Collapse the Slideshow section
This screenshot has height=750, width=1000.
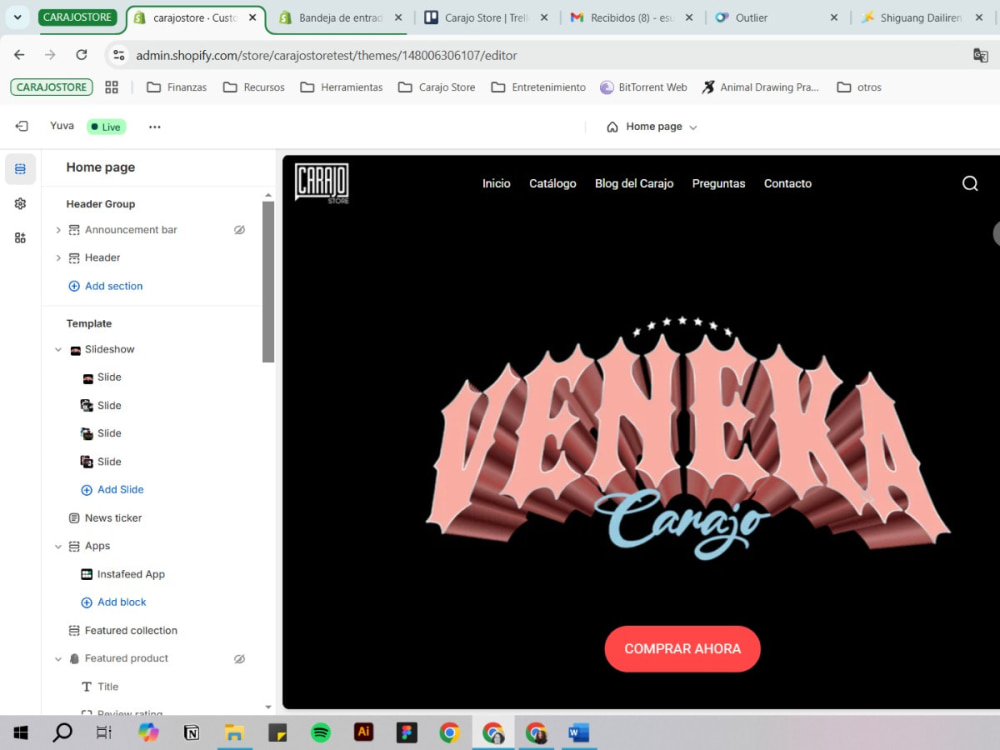pyautogui.click(x=58, y=349)
